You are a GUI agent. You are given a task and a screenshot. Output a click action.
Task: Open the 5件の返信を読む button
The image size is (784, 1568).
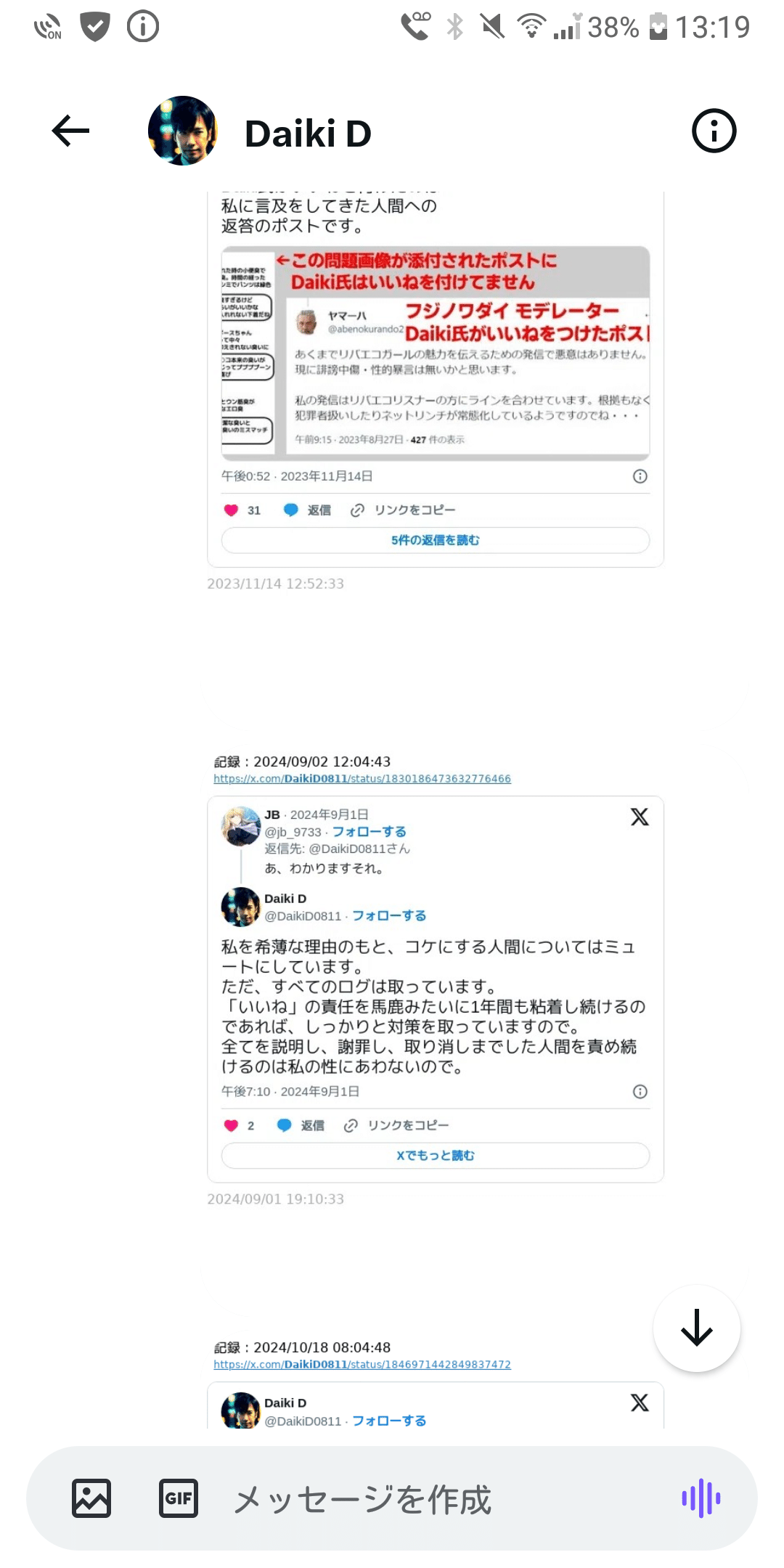point(436,540)
